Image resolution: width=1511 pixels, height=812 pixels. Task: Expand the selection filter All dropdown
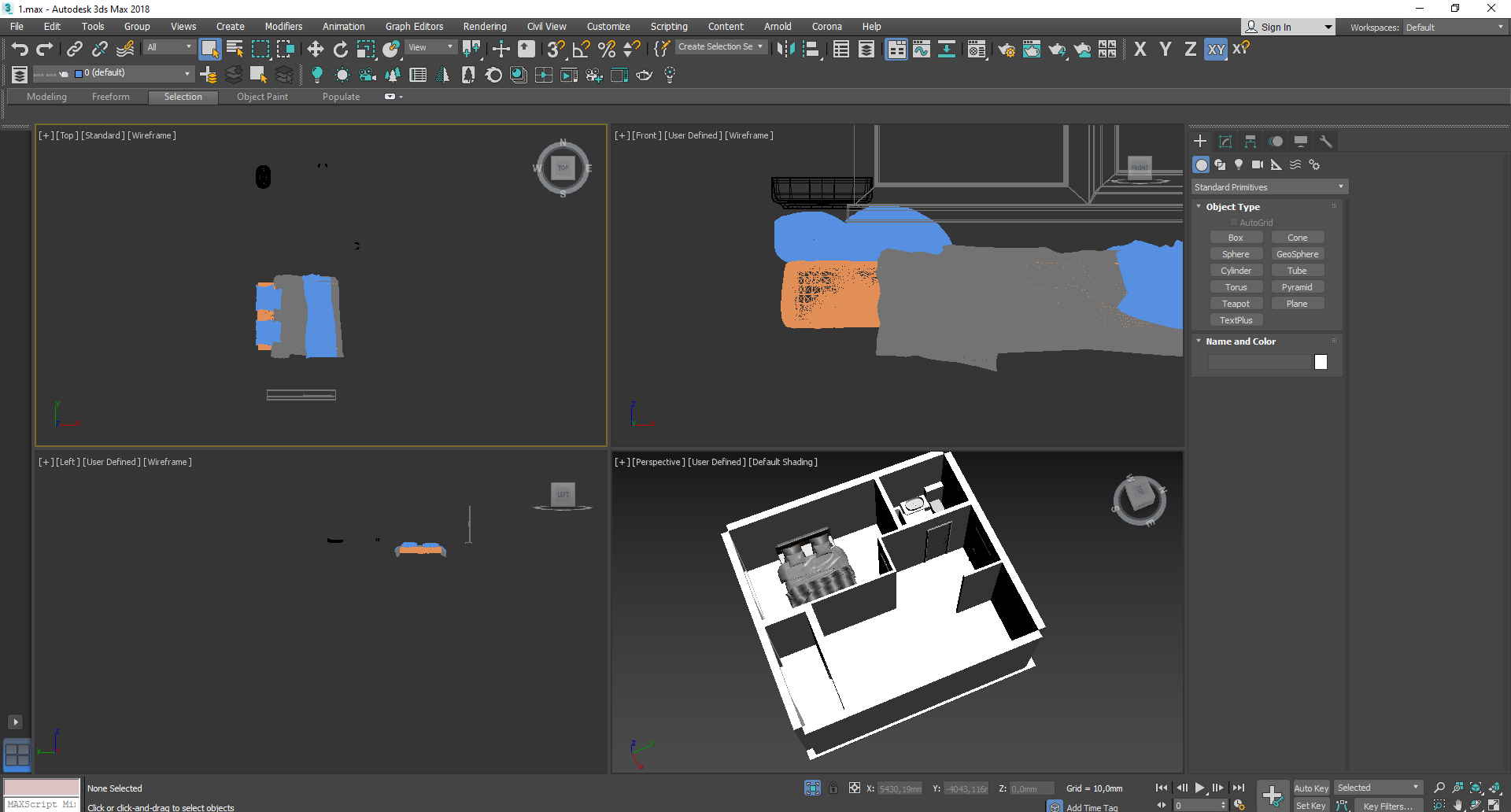tap(169, 47)
